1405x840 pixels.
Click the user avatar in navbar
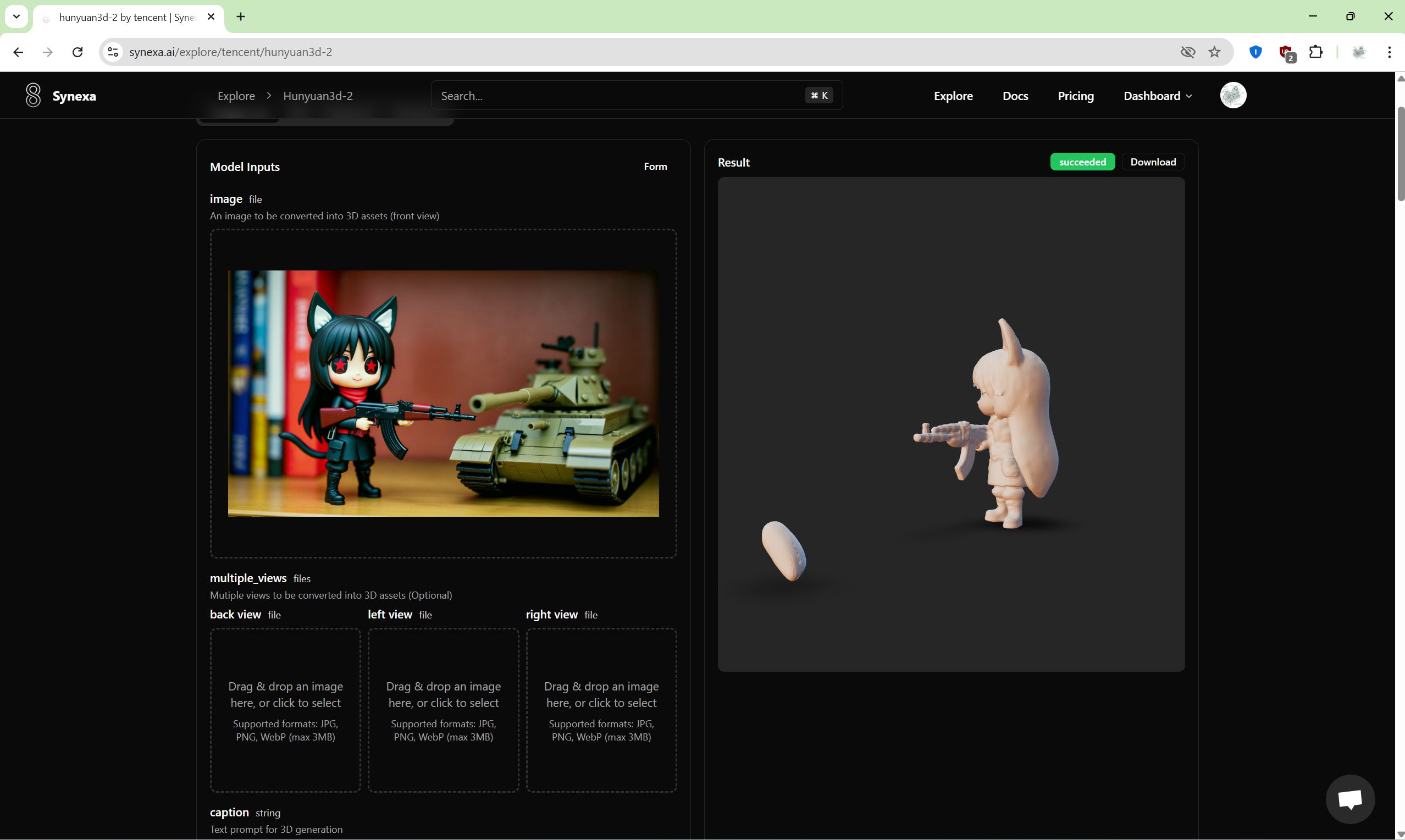coord(1232,95)
